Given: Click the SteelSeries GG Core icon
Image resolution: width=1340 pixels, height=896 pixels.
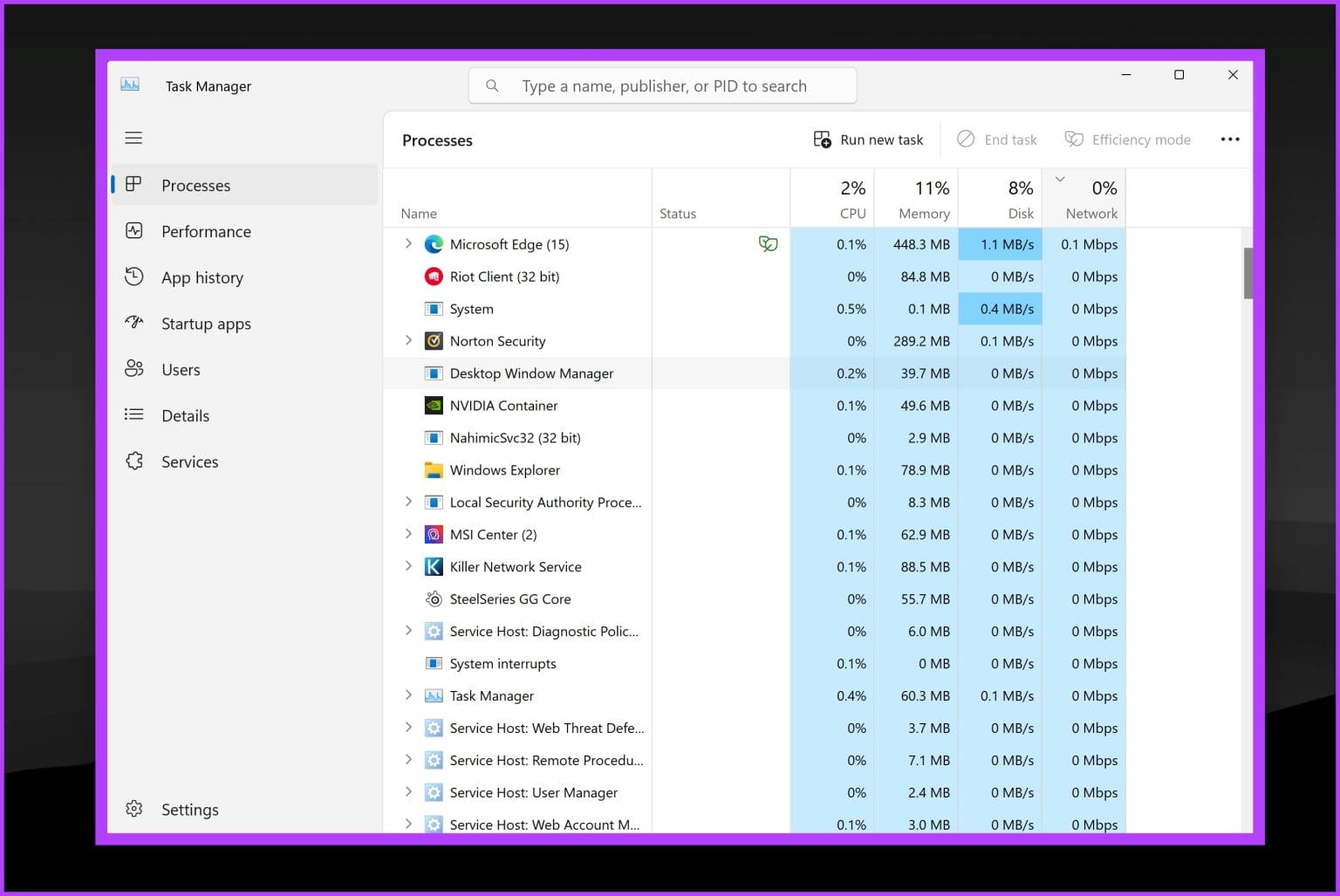Looking at the screenshot, I should click(x=434, y=599).
